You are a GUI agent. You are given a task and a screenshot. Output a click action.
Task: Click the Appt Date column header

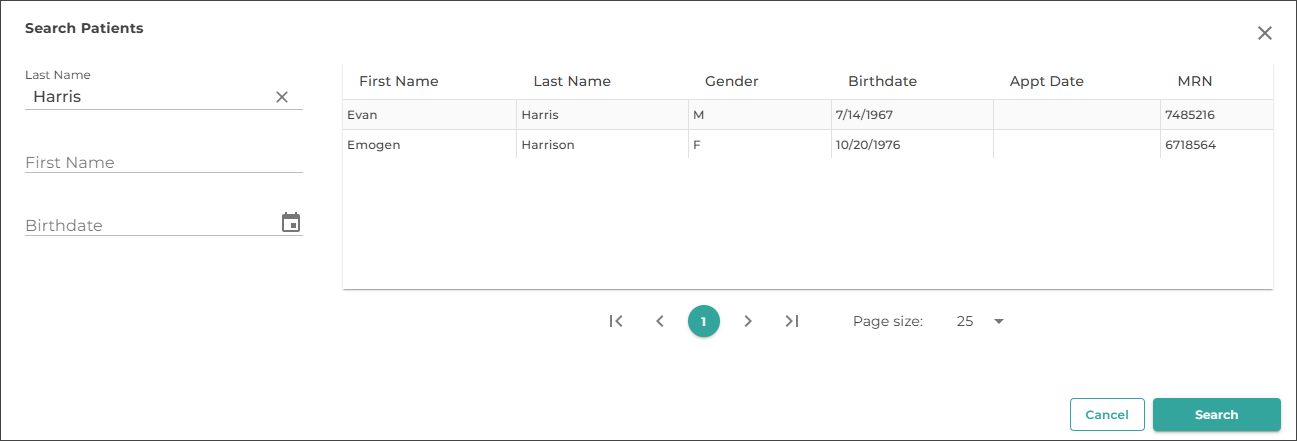[1046, 81]
